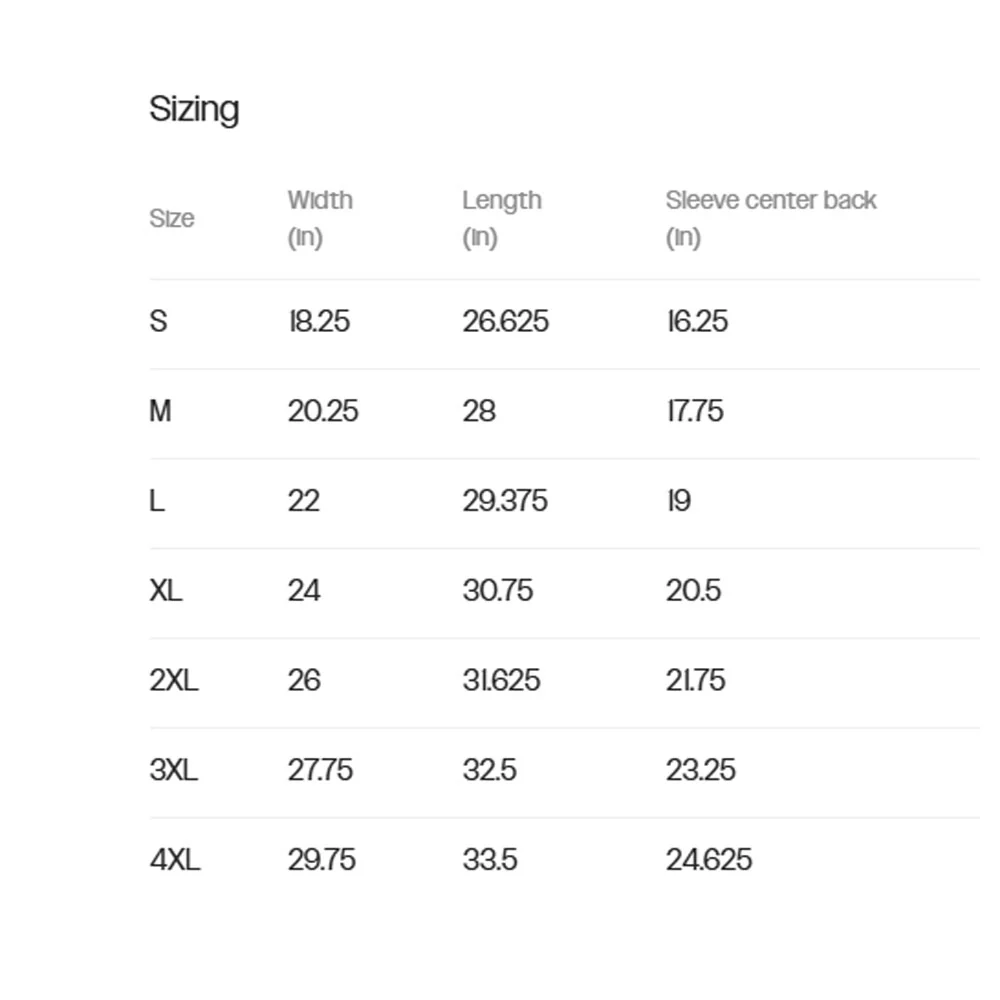Select the 3XL size row label
Viewport: 1000px width, 1000px height.
pos(173,770)
